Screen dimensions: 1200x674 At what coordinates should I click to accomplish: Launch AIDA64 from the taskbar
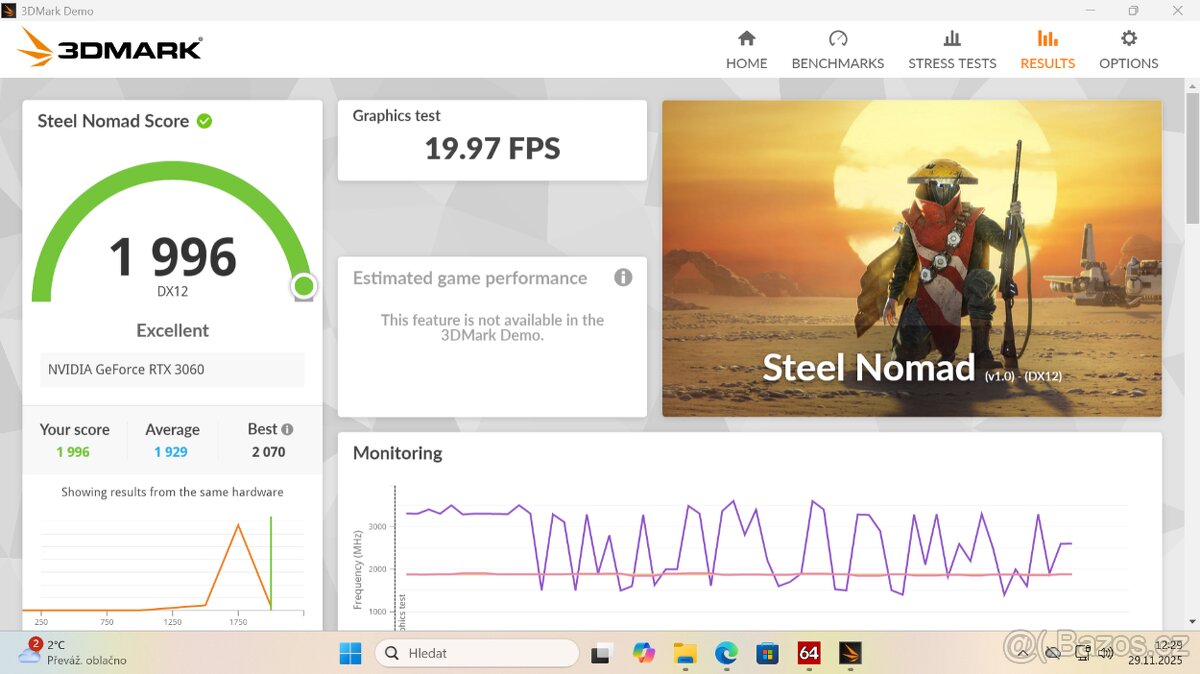(x=809, y=653)
